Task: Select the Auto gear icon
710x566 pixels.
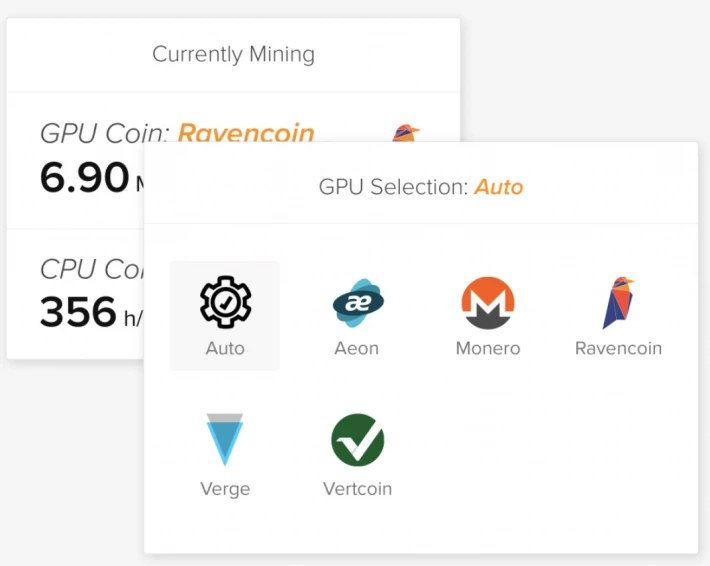Action: point(225,302)
